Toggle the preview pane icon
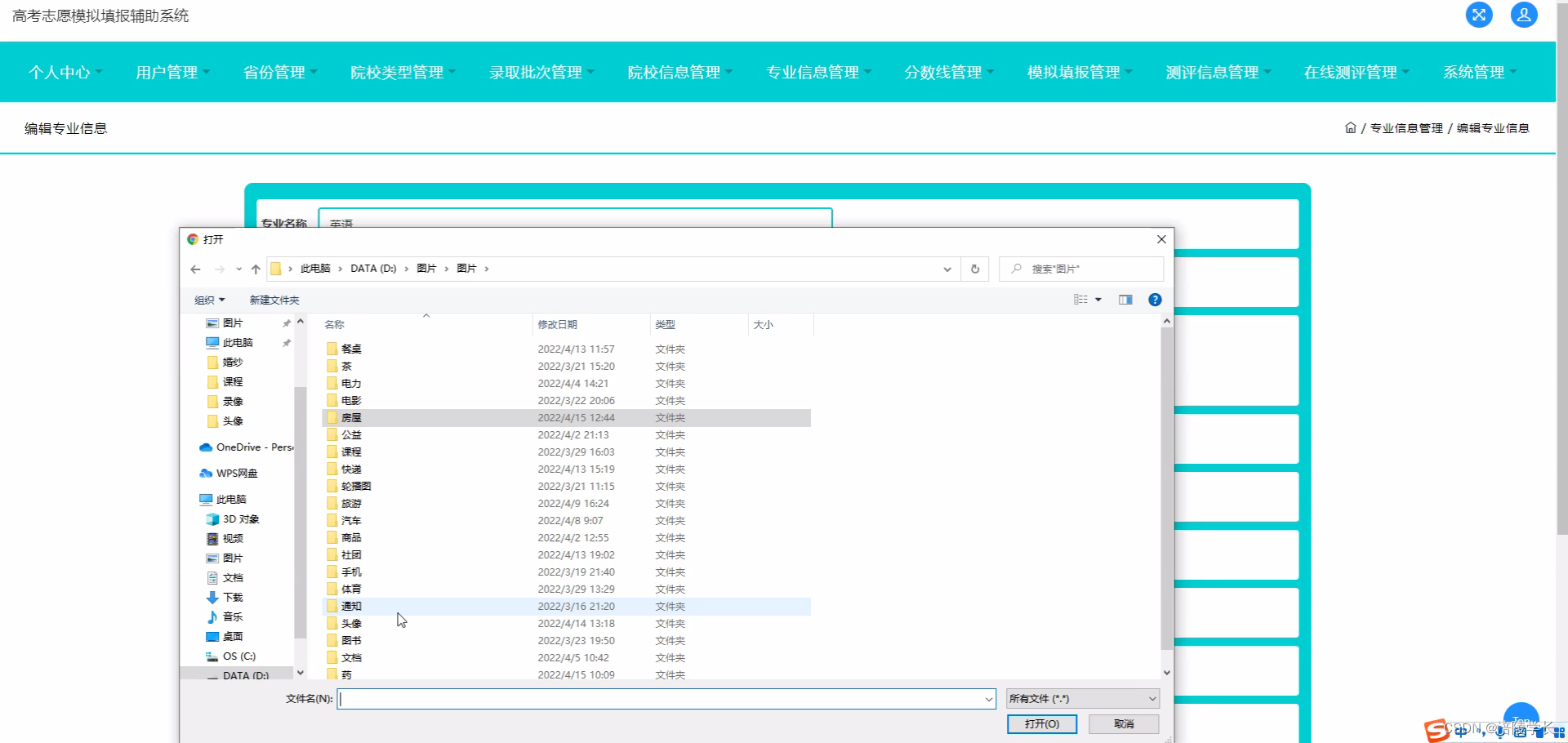Image resolution: width=1568 pixels, height=743 pixels. [x=1125, y=300]
